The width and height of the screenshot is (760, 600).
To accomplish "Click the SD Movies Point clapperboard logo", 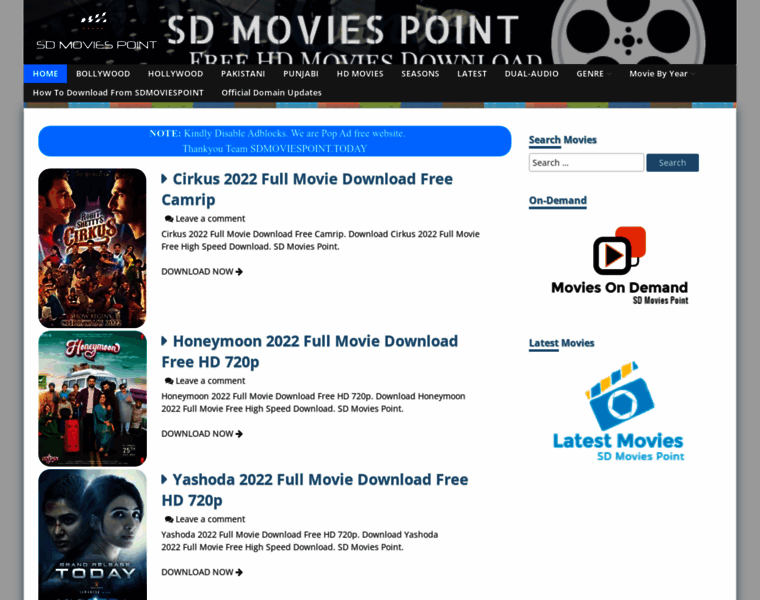I will (95, 32).
